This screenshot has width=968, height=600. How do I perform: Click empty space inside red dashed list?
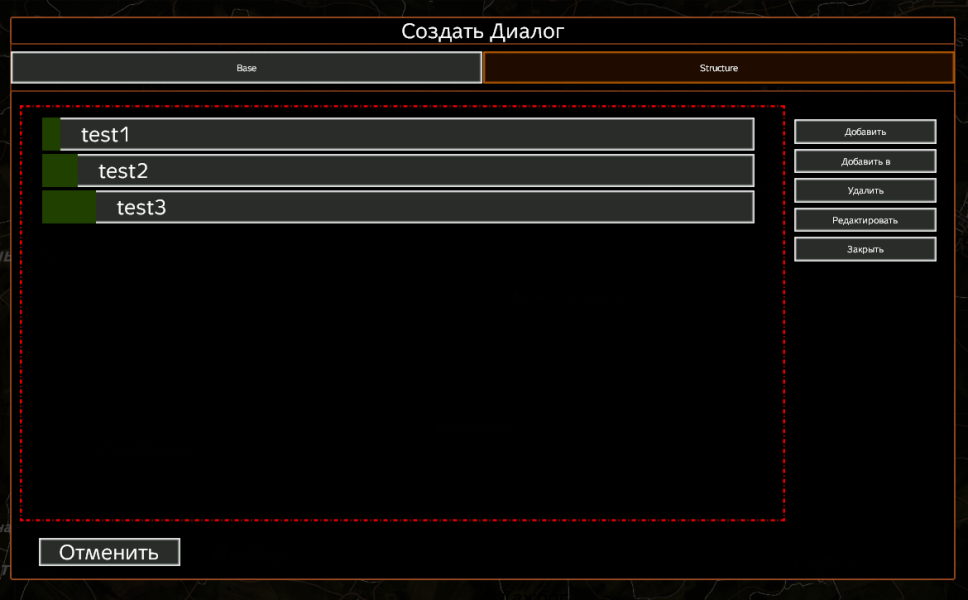pyautogui.click(x=400, y=380)
